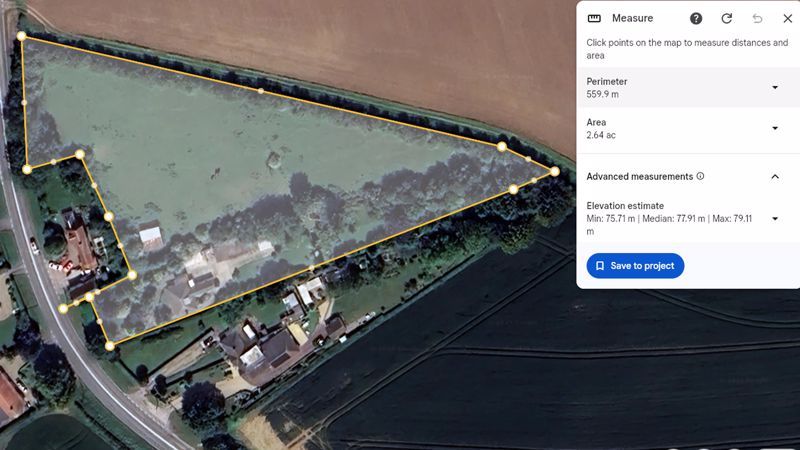
Task: Click the '559.9 m' perimeter value
Action: 603,94
